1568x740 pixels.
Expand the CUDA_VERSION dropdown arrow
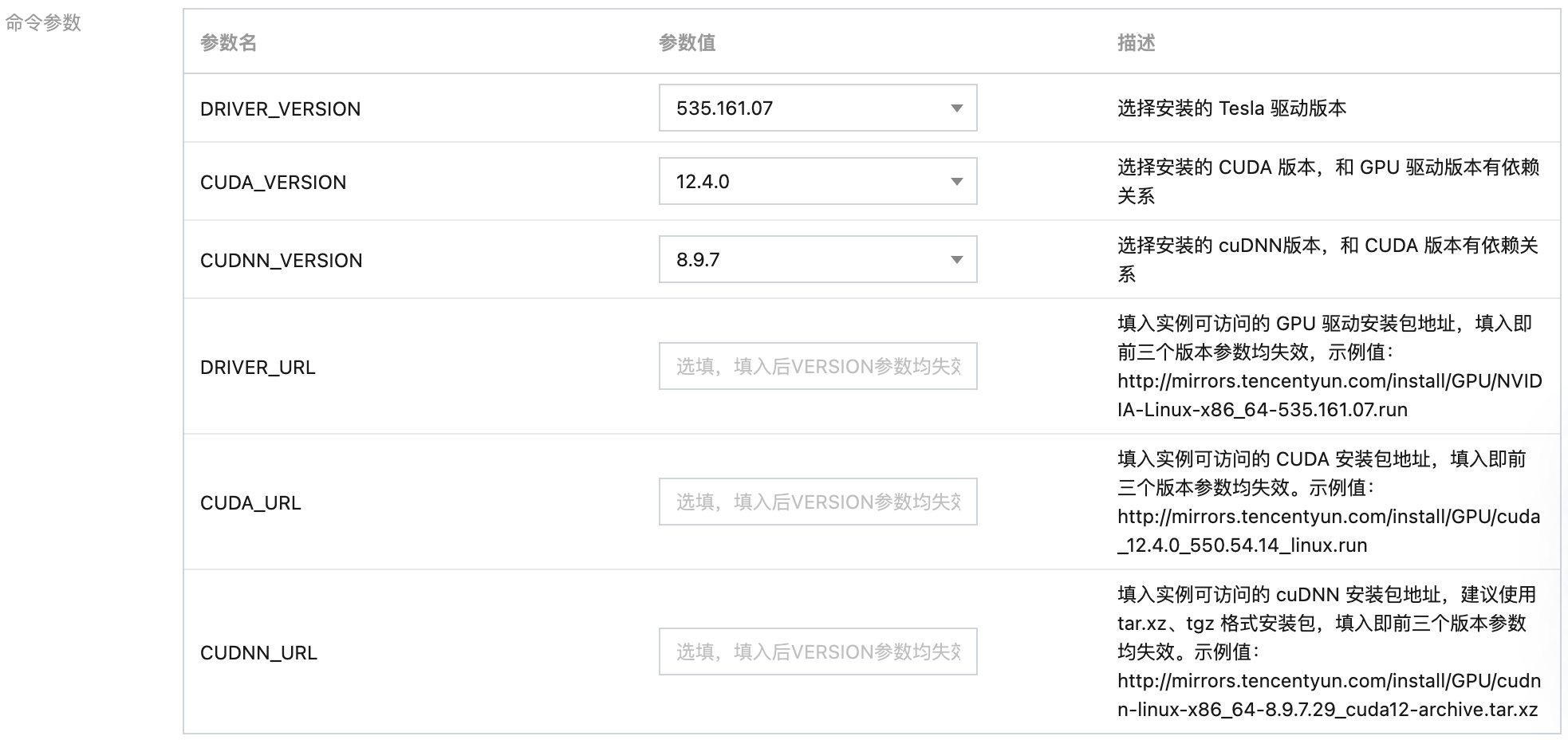[956, 182]
